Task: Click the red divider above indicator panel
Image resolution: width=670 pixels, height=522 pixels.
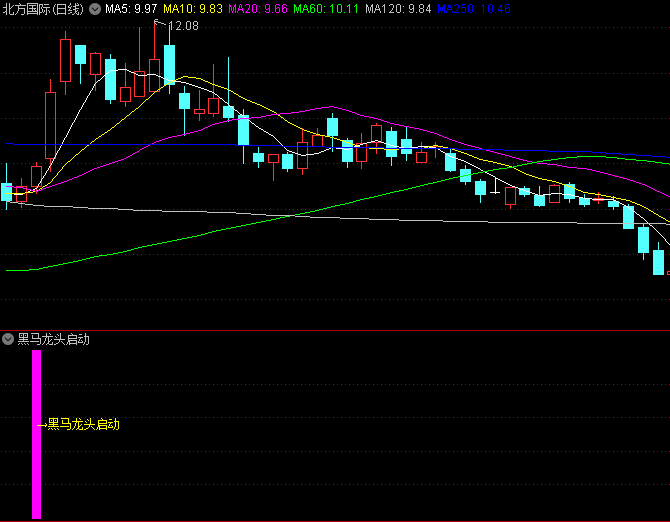Action: pyautogui.click(x=335, y=330)
